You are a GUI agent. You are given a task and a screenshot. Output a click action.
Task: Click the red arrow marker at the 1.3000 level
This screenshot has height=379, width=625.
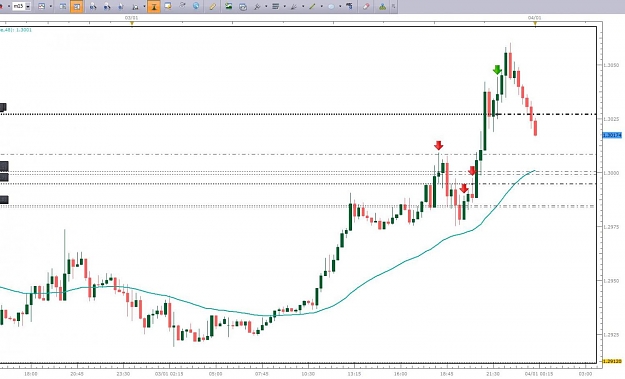pyautogui.click(x=472, y=171)
